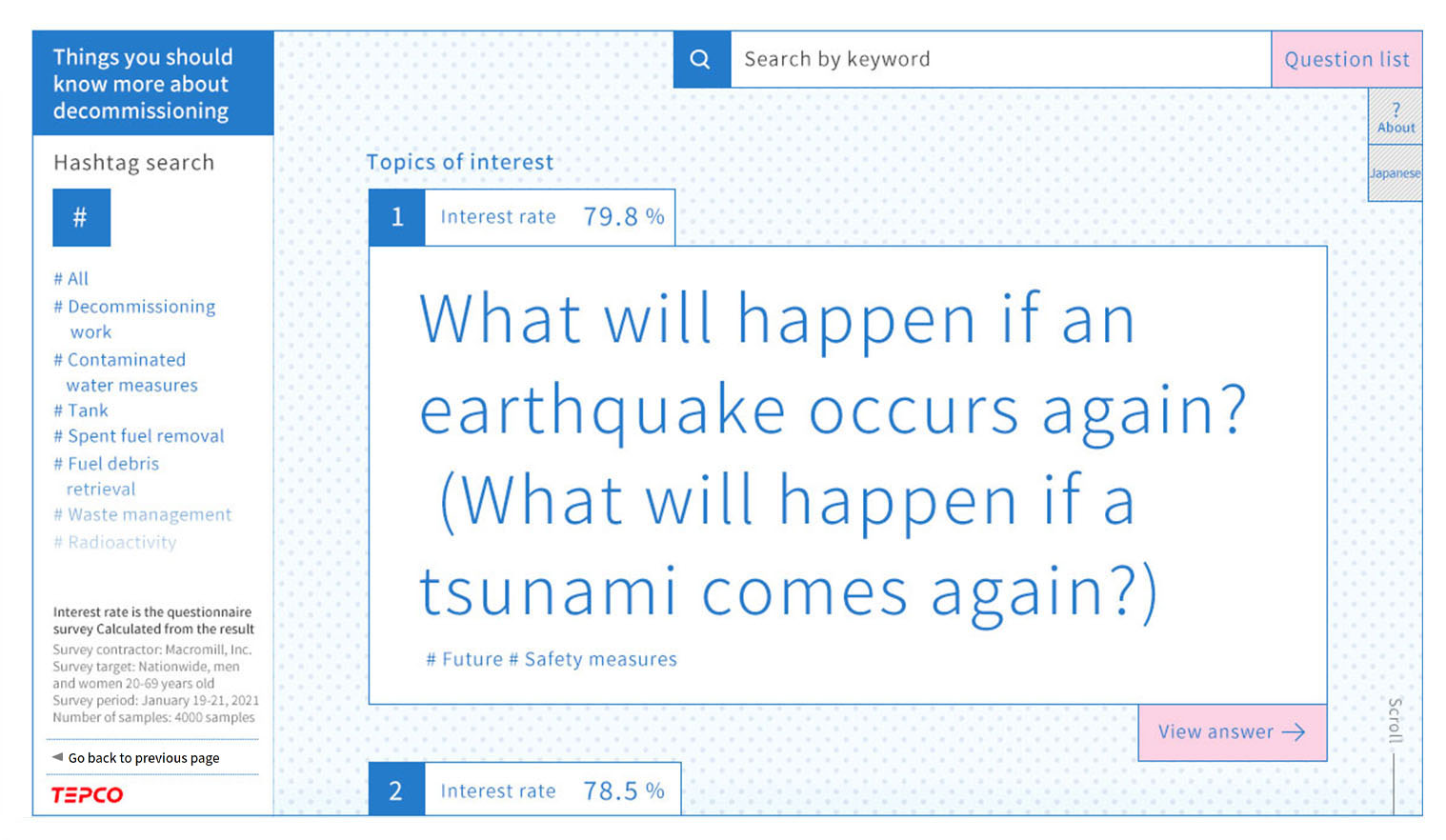Switch language to Japanese

pos(1396,173)
